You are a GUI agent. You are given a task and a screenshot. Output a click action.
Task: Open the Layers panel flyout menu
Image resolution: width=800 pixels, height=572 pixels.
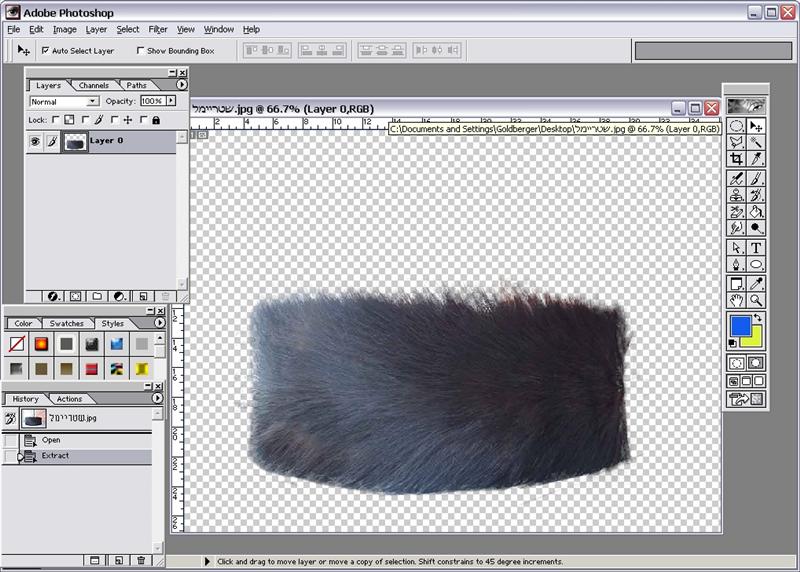coord(181,86)
